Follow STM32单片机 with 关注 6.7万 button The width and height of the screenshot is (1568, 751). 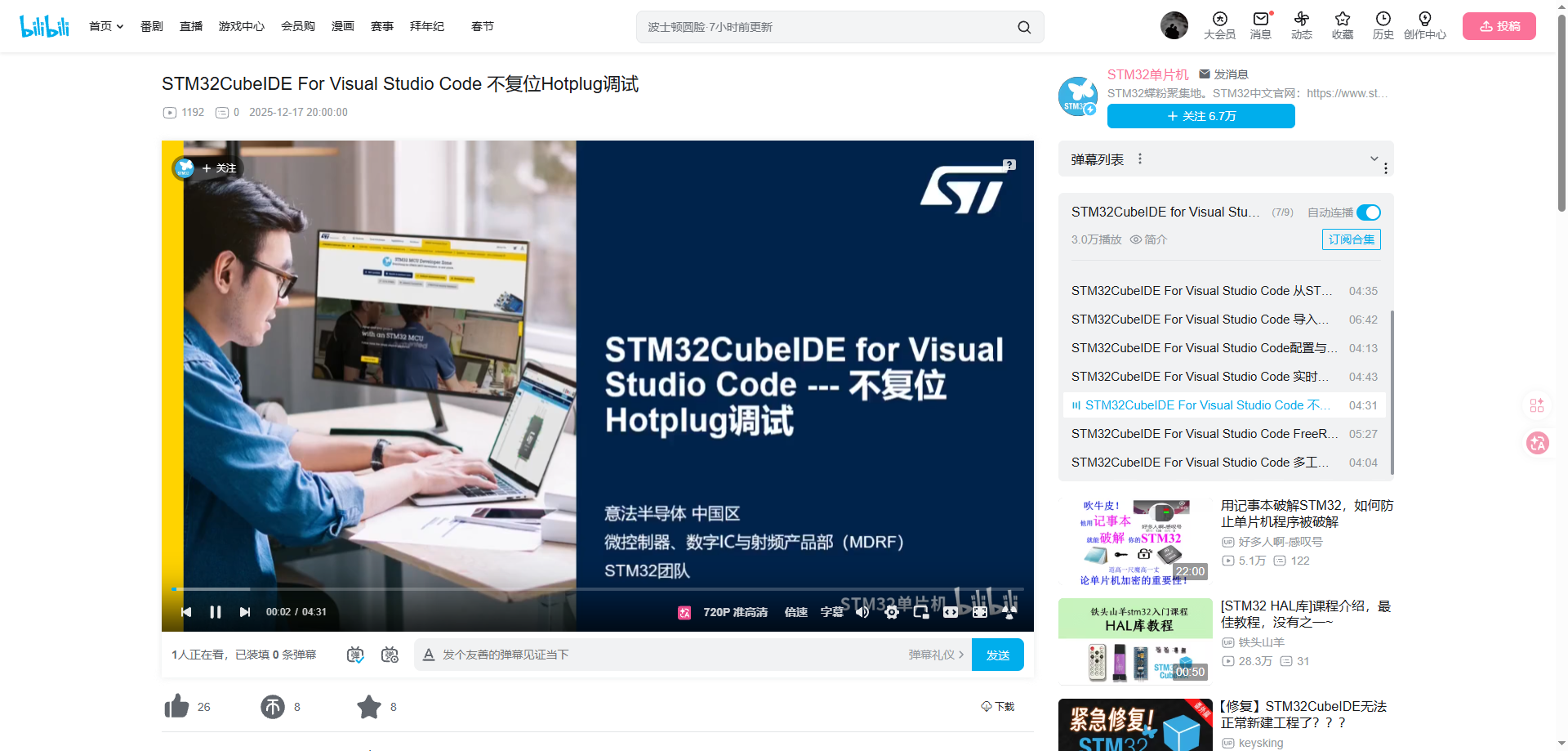(x=1201, y=116)
